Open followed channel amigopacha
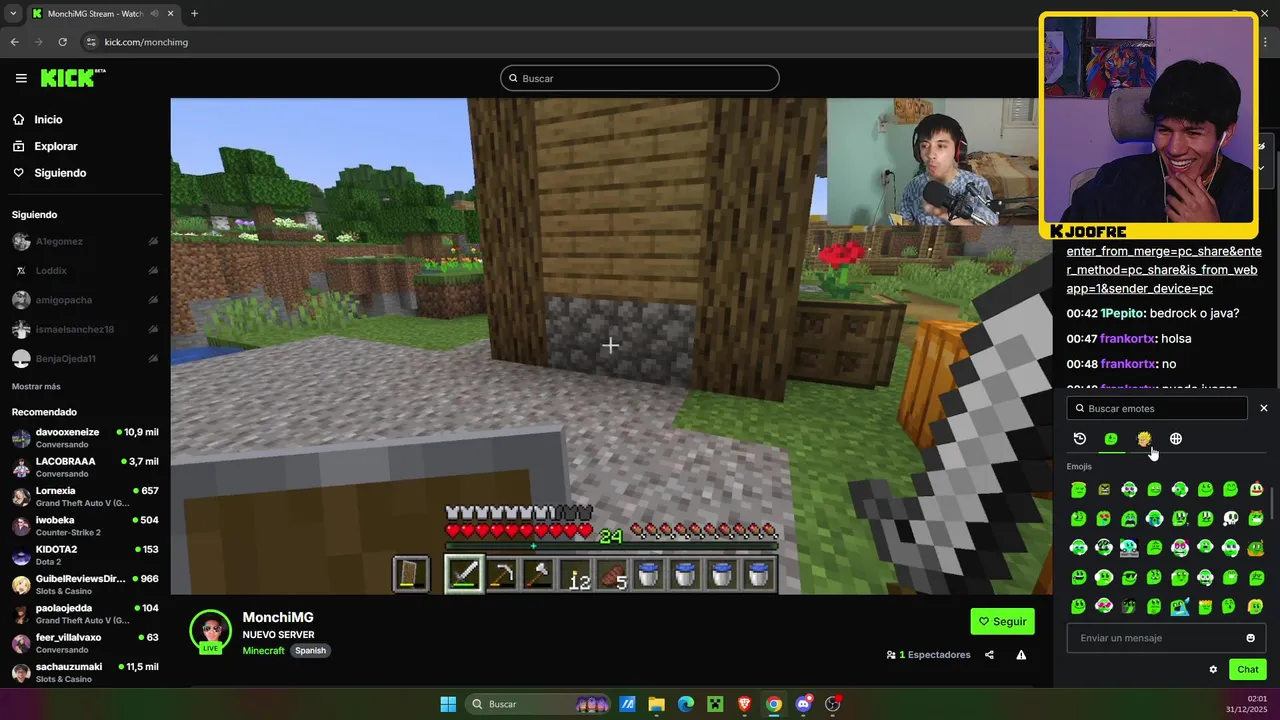This screenshot has height=720, width=1280. 85,300
